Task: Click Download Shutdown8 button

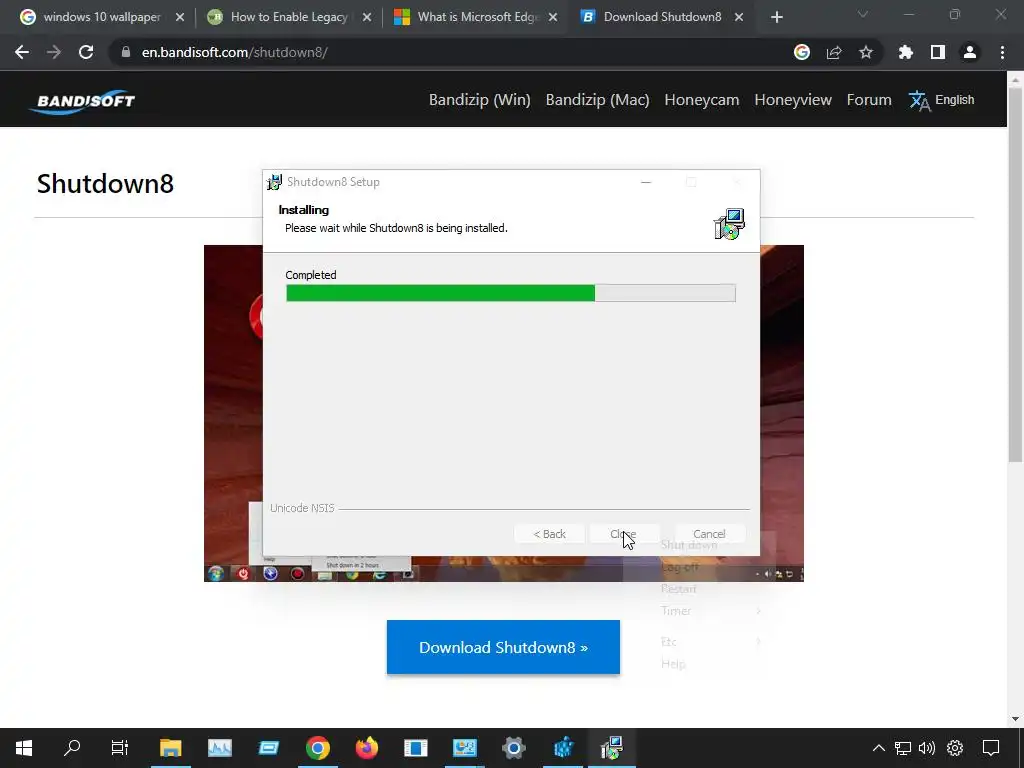Action: (x=503, y=647)
